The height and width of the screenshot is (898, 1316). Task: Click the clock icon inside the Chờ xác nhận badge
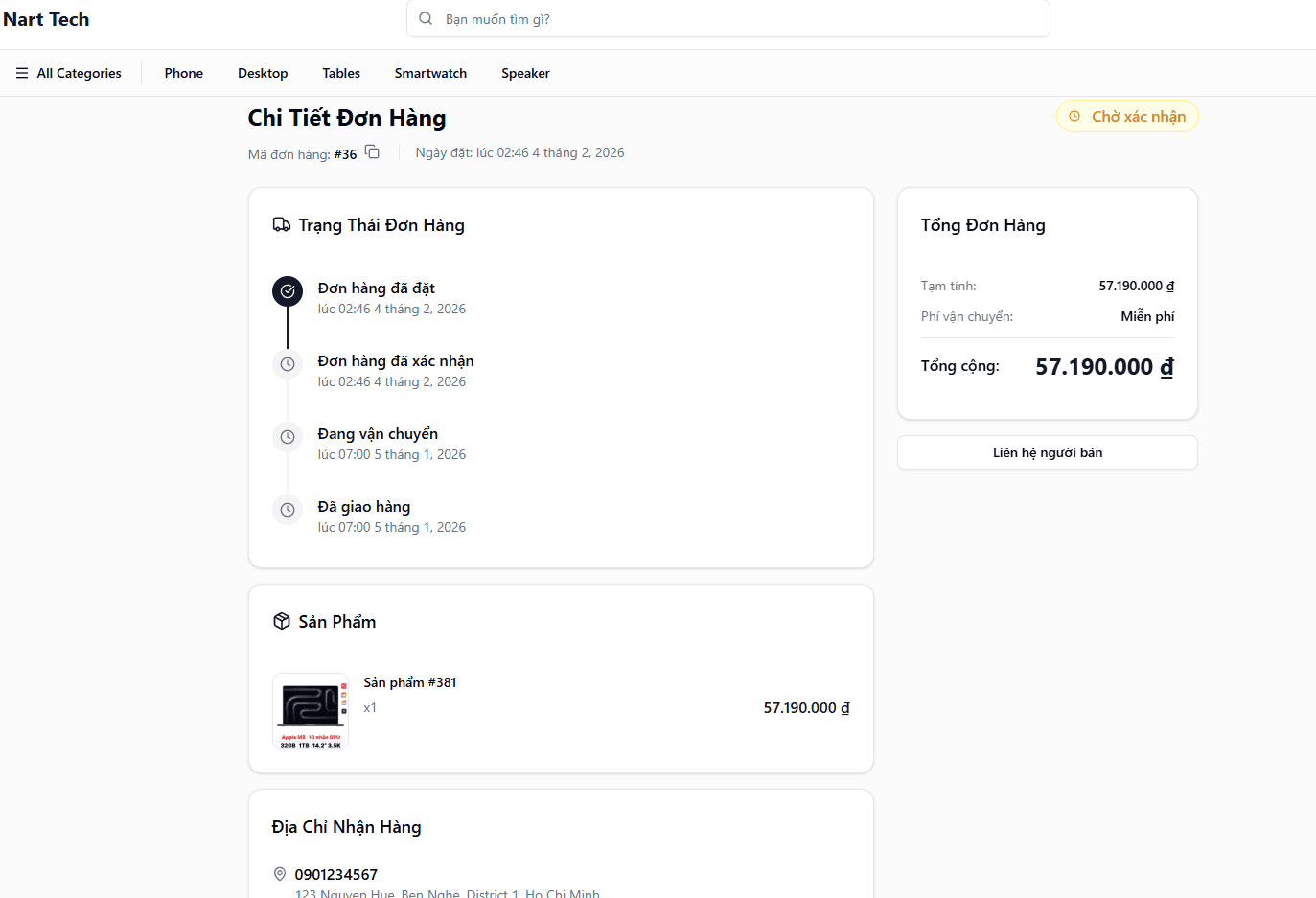1073,115
